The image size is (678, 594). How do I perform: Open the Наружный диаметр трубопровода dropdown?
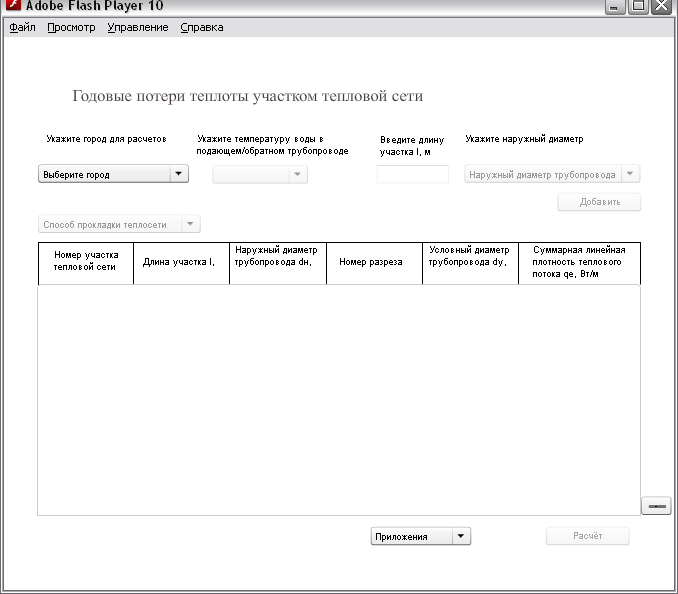point(552,174)
